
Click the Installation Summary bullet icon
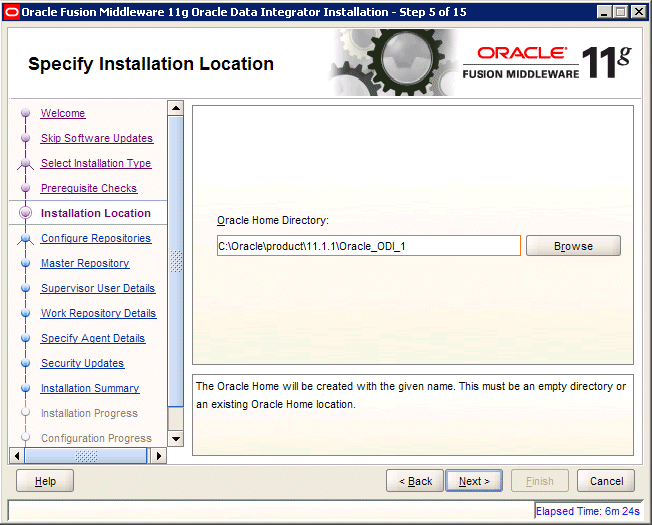point(25,388)
